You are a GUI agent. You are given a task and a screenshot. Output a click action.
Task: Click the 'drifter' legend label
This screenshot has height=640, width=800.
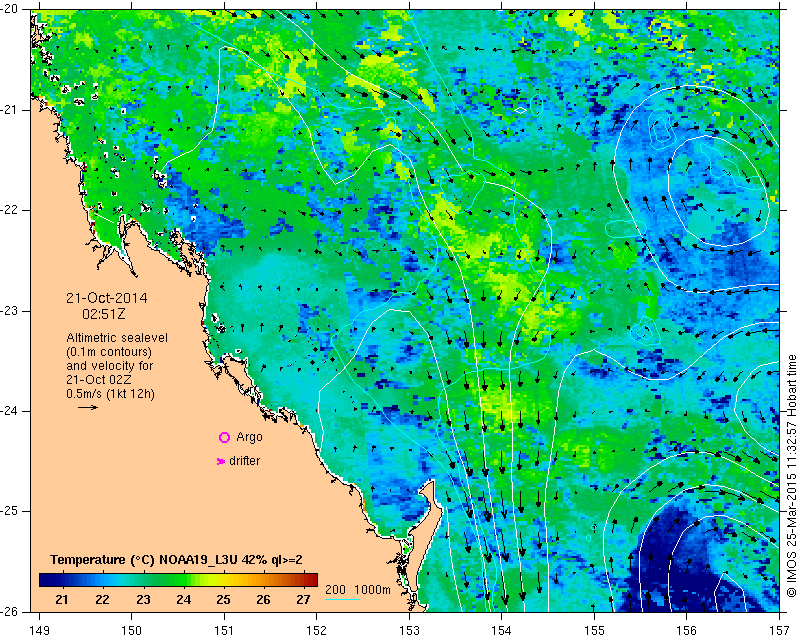[x=244, y=461]
